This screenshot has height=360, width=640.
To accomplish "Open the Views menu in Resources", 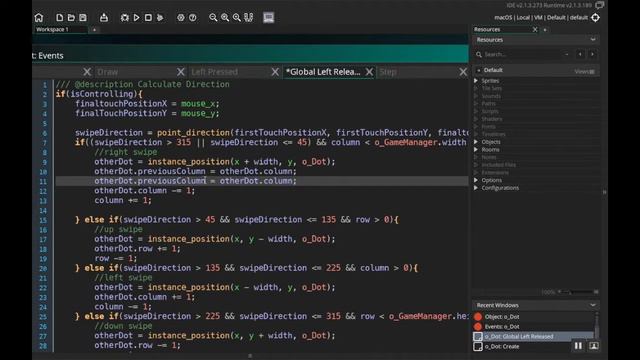I will (584, 71).
